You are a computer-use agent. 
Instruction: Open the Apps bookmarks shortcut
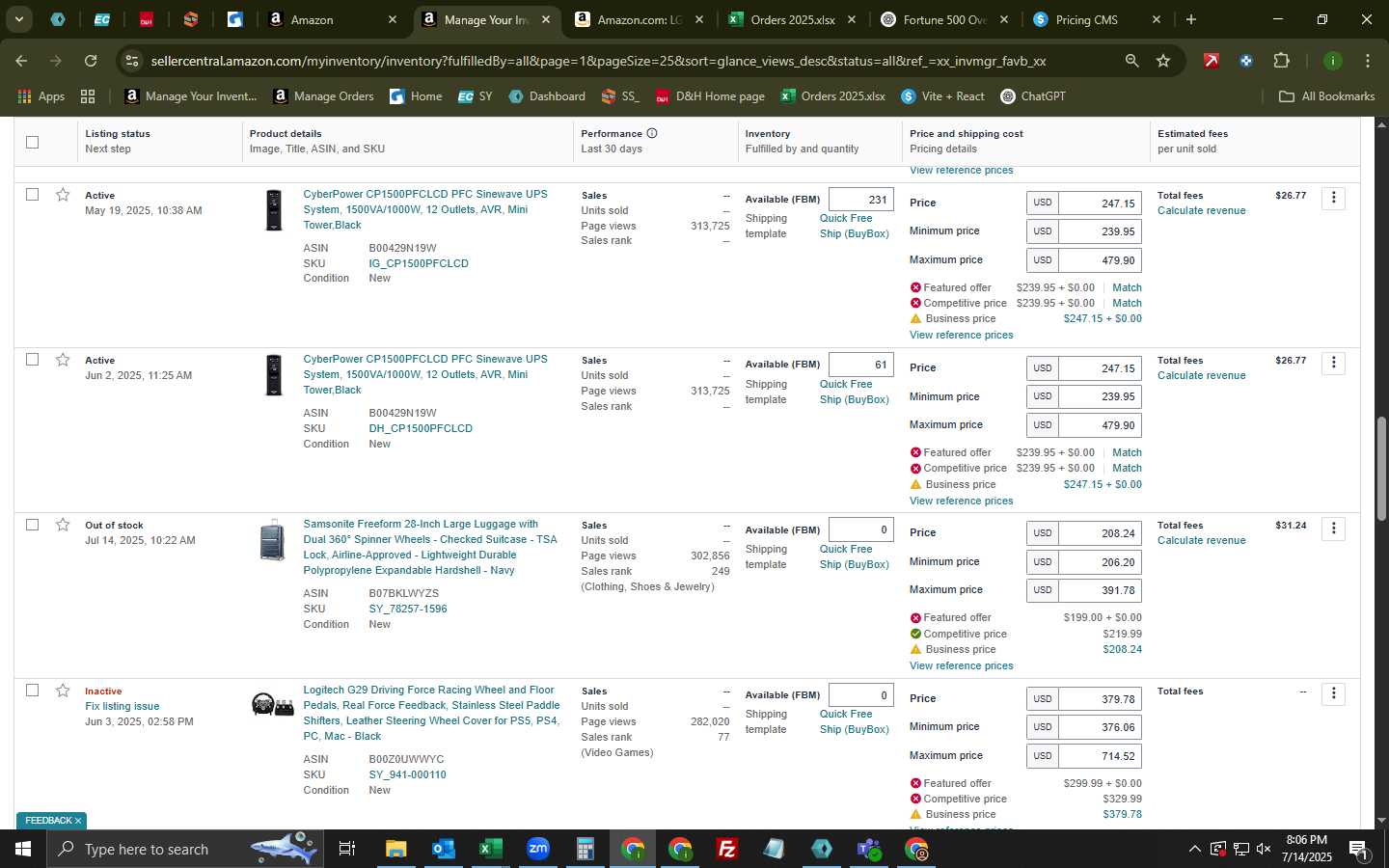pyautogui.click(x=41, y=96)
